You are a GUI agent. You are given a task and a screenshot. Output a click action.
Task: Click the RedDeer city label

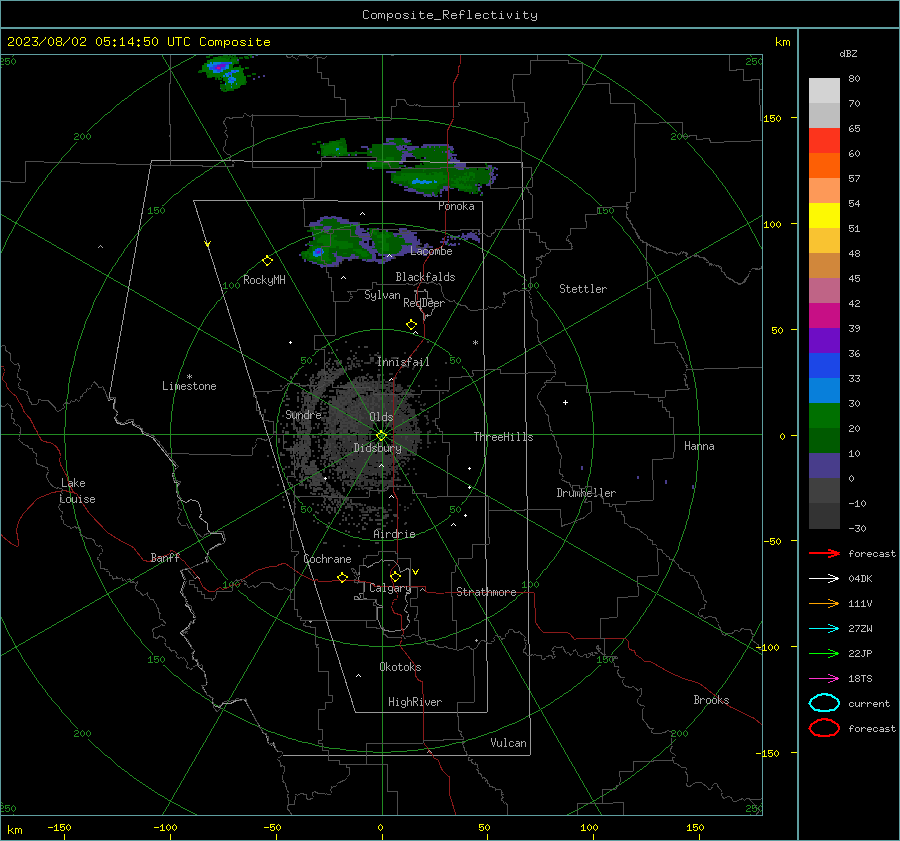click(424, 303)
